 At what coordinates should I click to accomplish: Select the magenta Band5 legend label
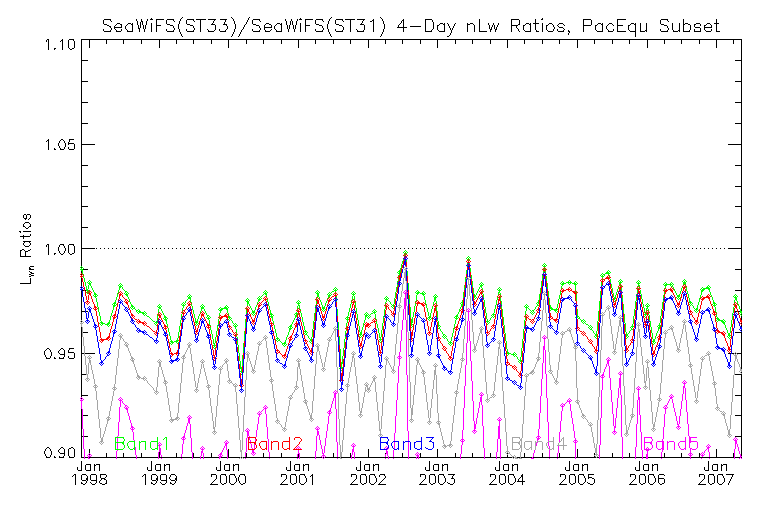coord(671,444)
